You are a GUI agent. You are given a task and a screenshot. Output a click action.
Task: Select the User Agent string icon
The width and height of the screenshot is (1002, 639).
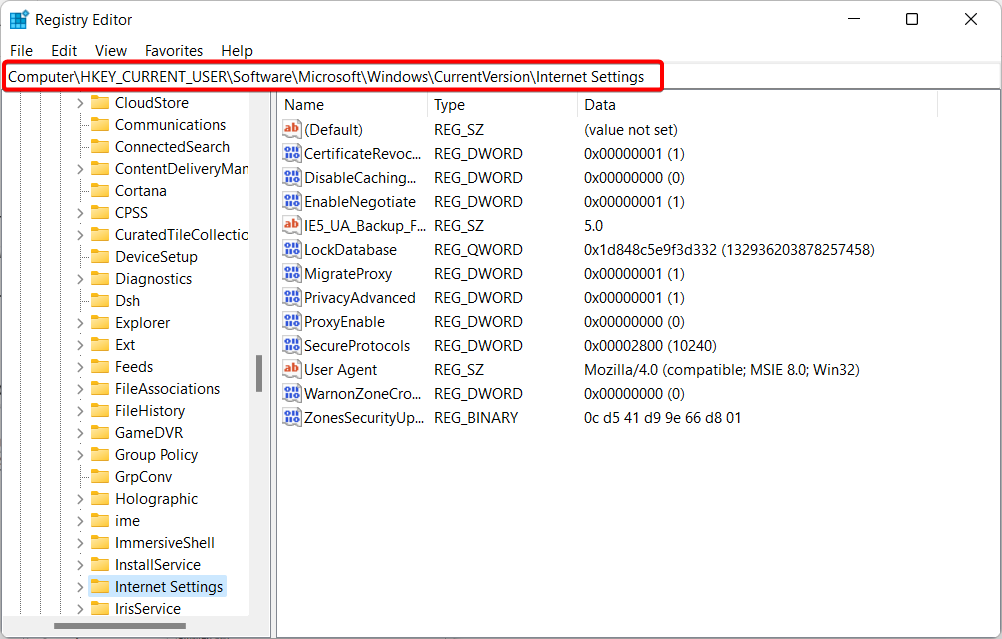291,369
